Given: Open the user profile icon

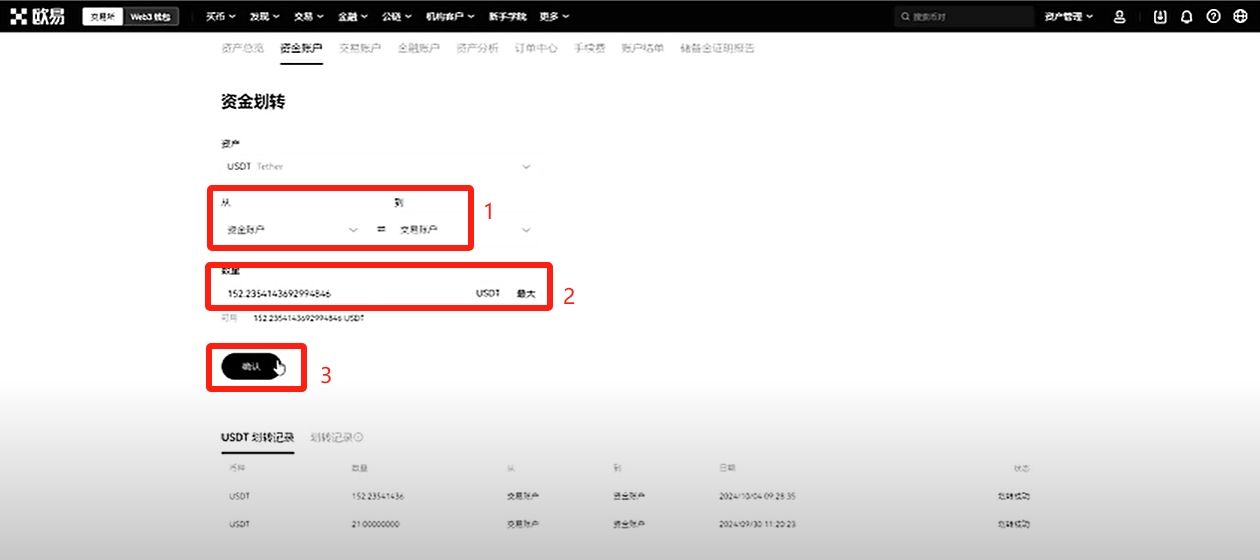Looking at the screenshot, I should click(1119, 17).
